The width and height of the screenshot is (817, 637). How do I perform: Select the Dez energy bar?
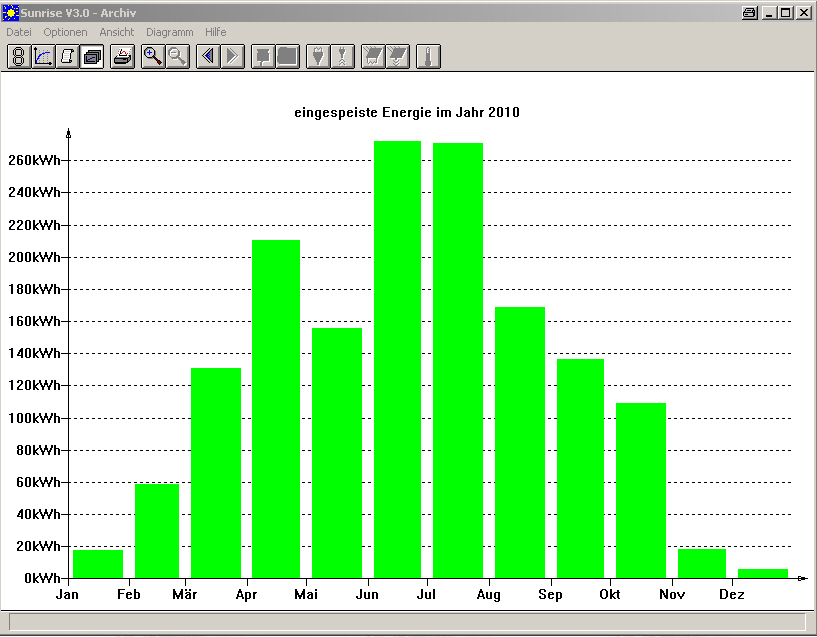[763, 573]
